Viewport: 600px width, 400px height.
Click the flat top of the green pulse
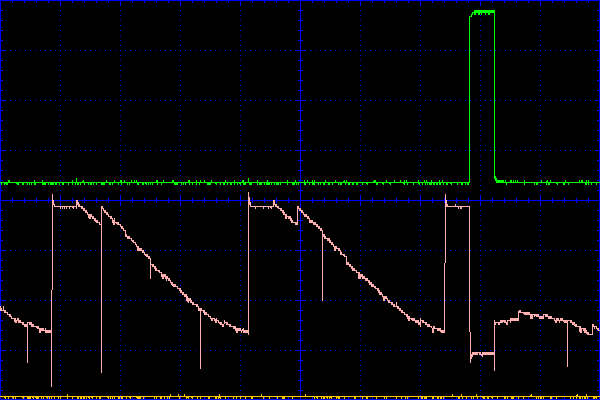[482, 11]
